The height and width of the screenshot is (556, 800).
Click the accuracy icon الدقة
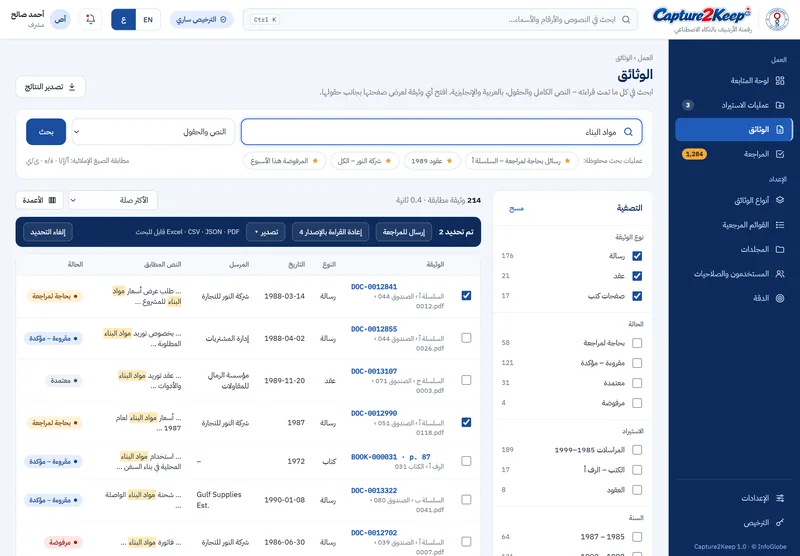(x=780, y=298)
